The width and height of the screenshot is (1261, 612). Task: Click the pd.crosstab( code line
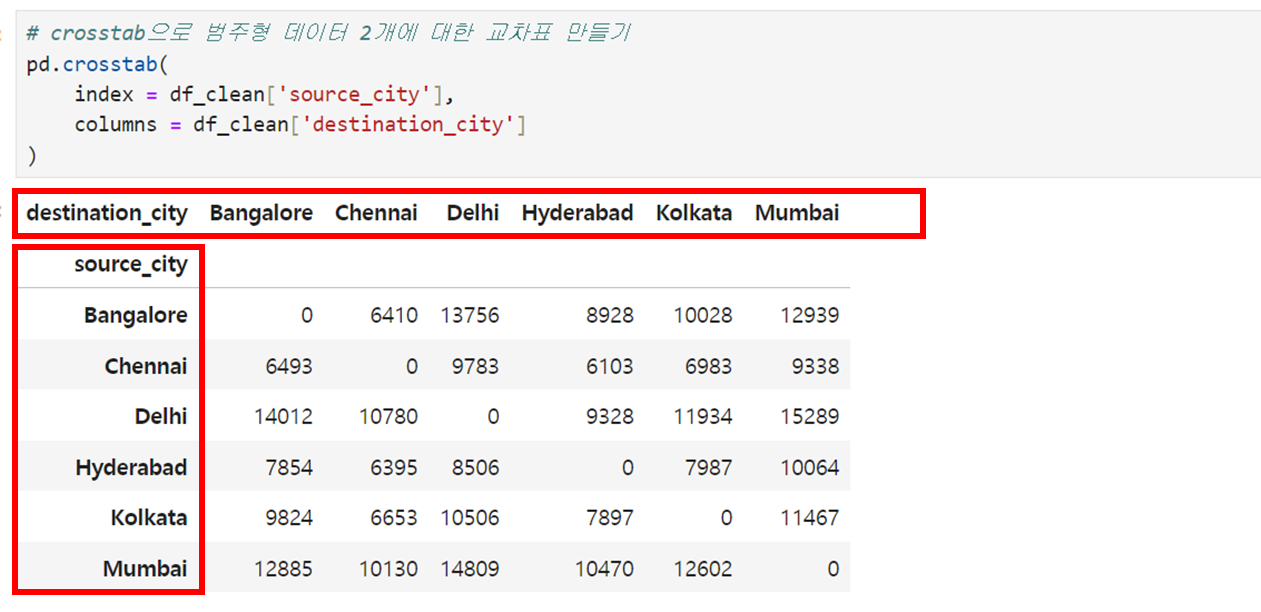tap(98, 64)
